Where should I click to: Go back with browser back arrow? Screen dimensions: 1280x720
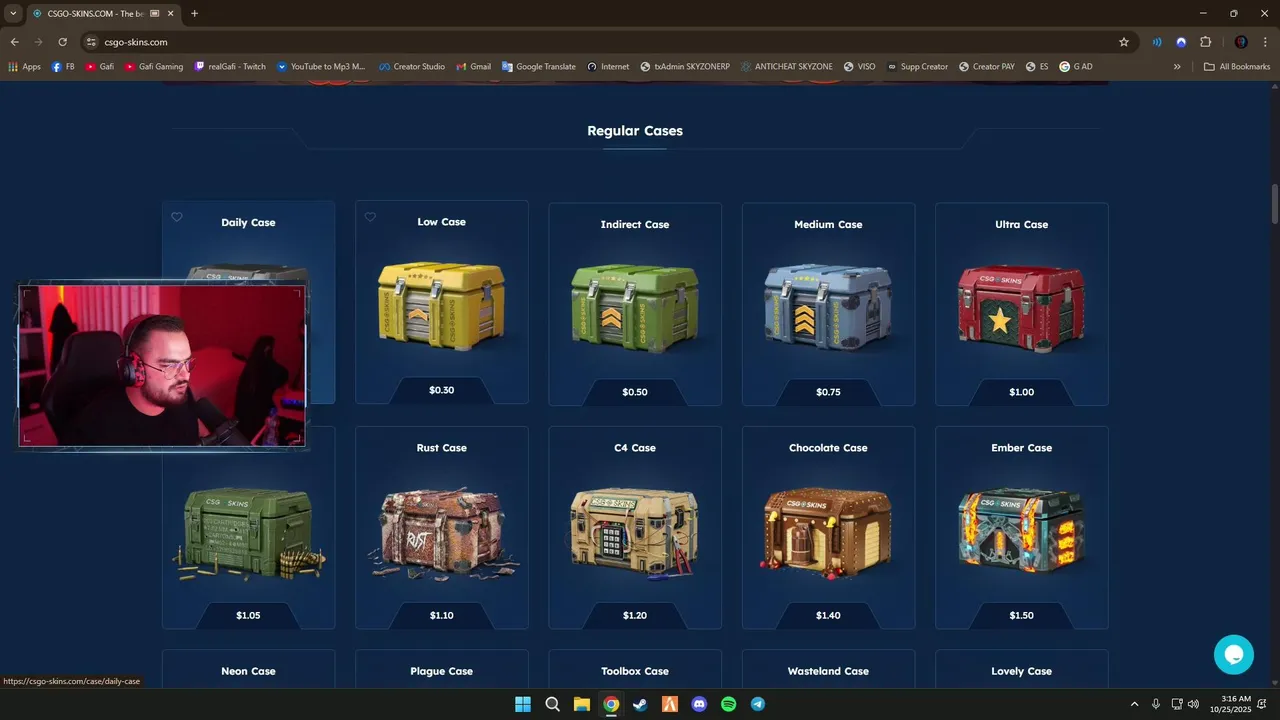pos(14,42)
